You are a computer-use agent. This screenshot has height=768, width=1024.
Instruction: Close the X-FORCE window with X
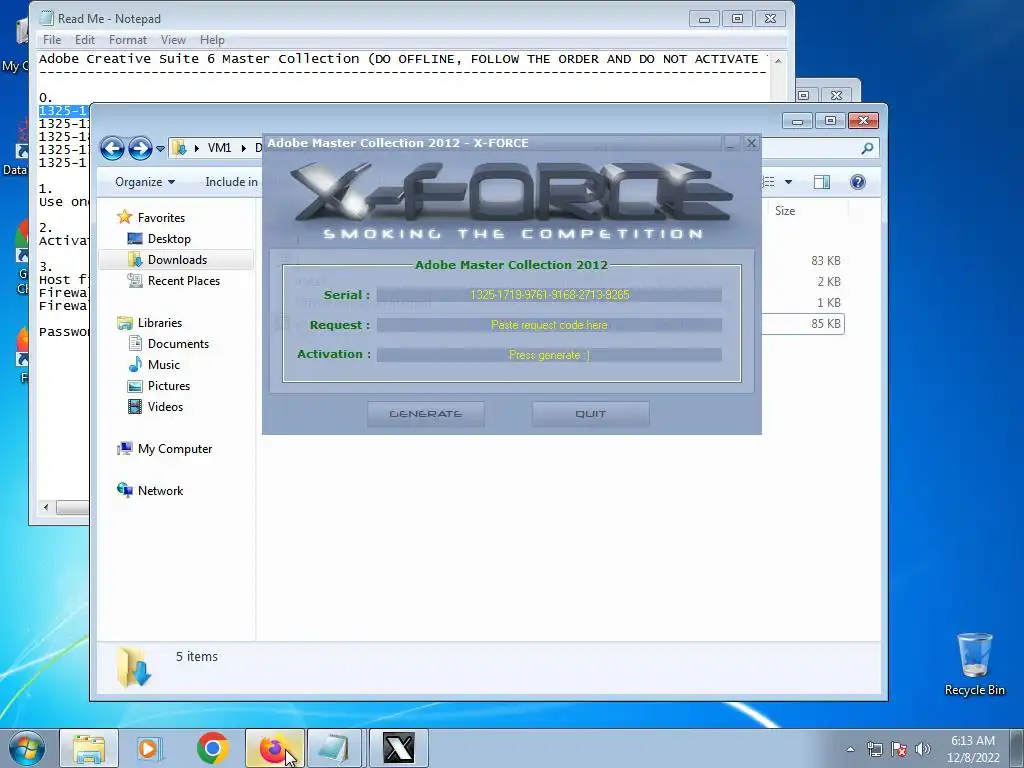[x=751, y=143]
